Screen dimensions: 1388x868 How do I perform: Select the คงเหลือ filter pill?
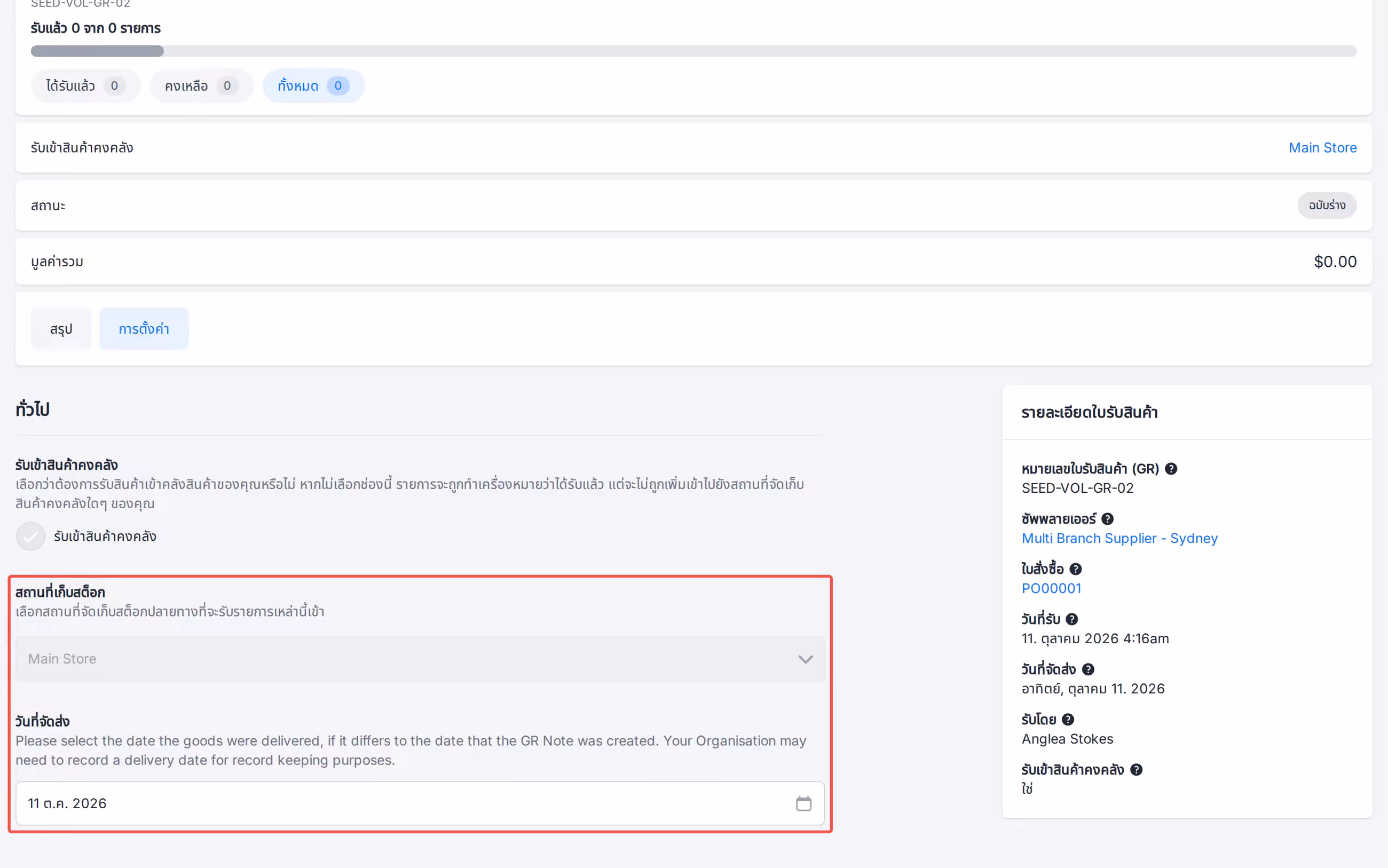(x=201, y=85)
